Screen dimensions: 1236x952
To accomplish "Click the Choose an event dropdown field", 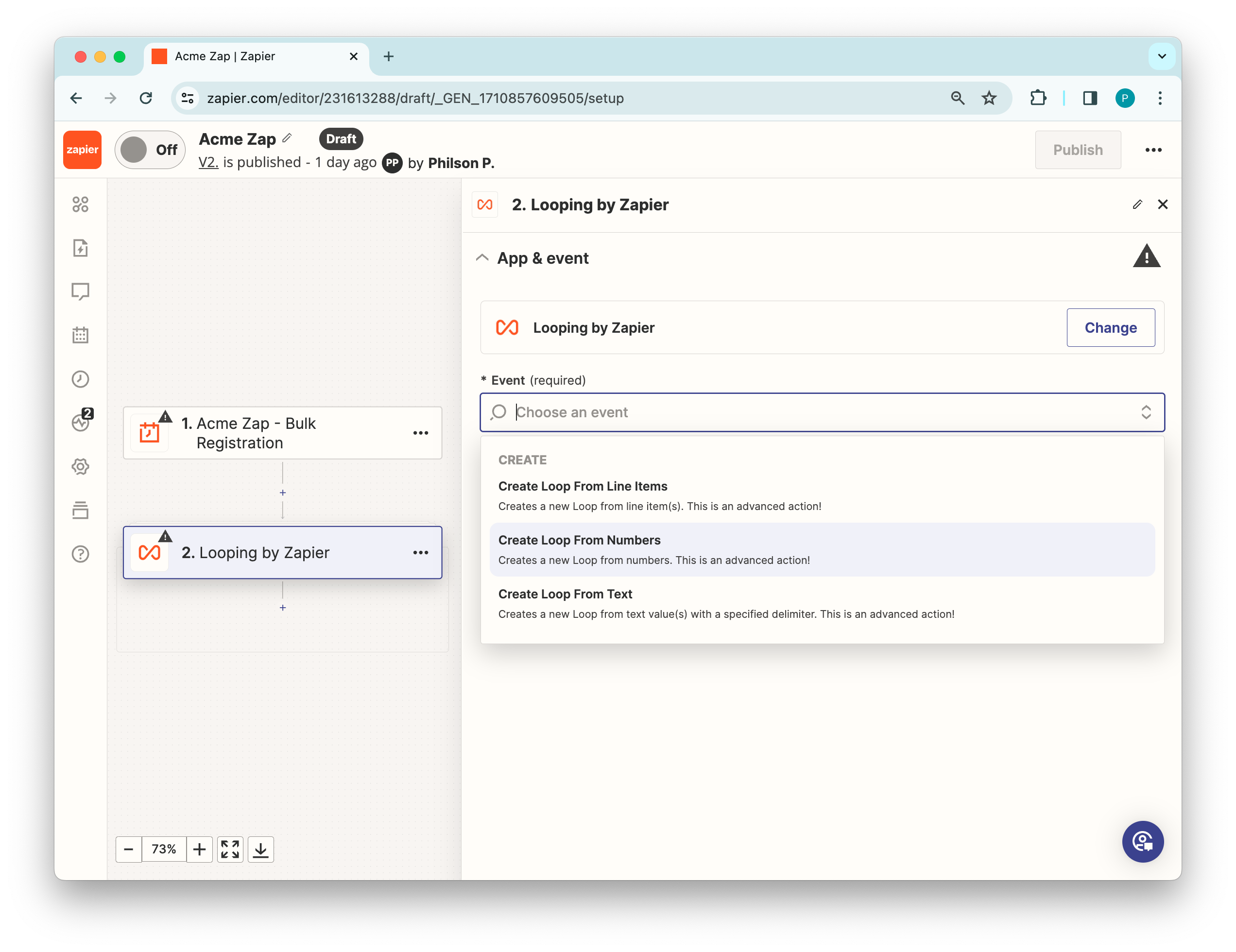I will click(821, 412).
